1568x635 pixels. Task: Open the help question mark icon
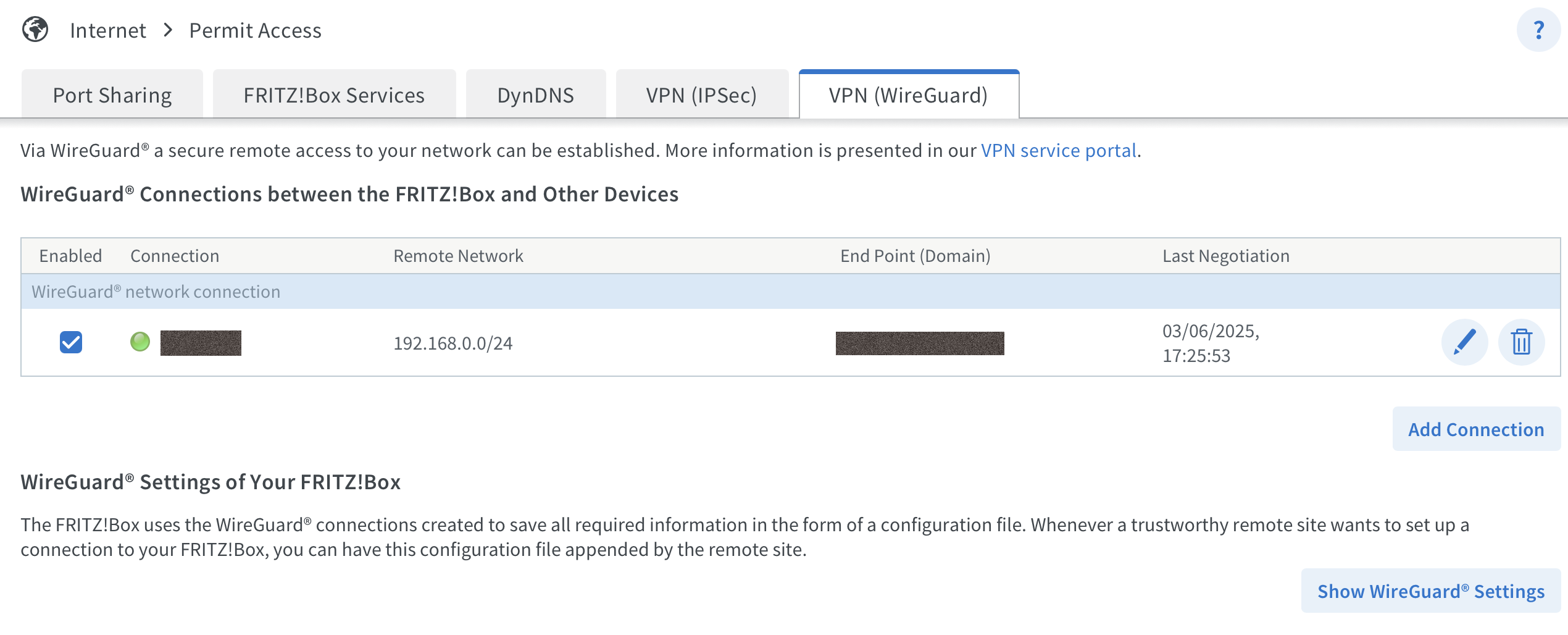1539,30
